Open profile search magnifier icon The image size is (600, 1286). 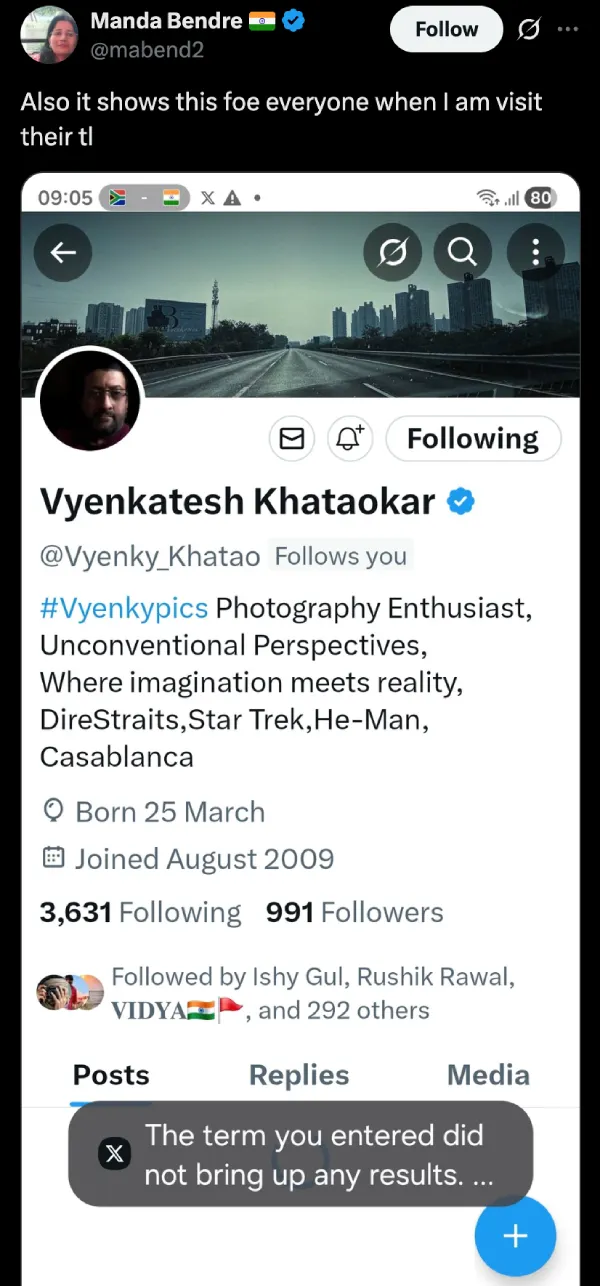462,253
